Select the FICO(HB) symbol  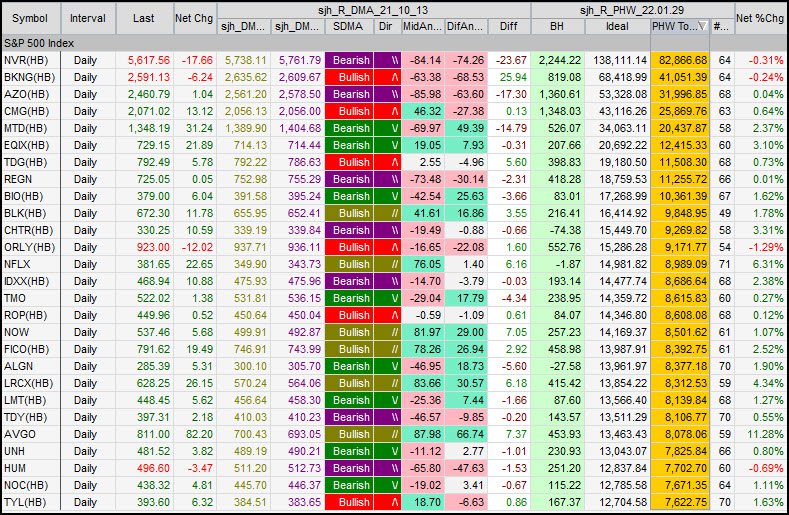point(27,349)
